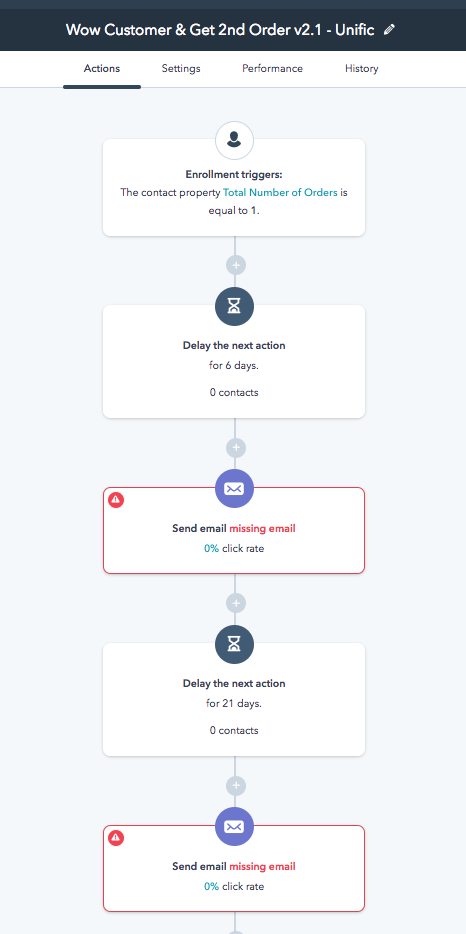Click warning icon on first email action
466x934 pixels.
click(x=116, y=500)
